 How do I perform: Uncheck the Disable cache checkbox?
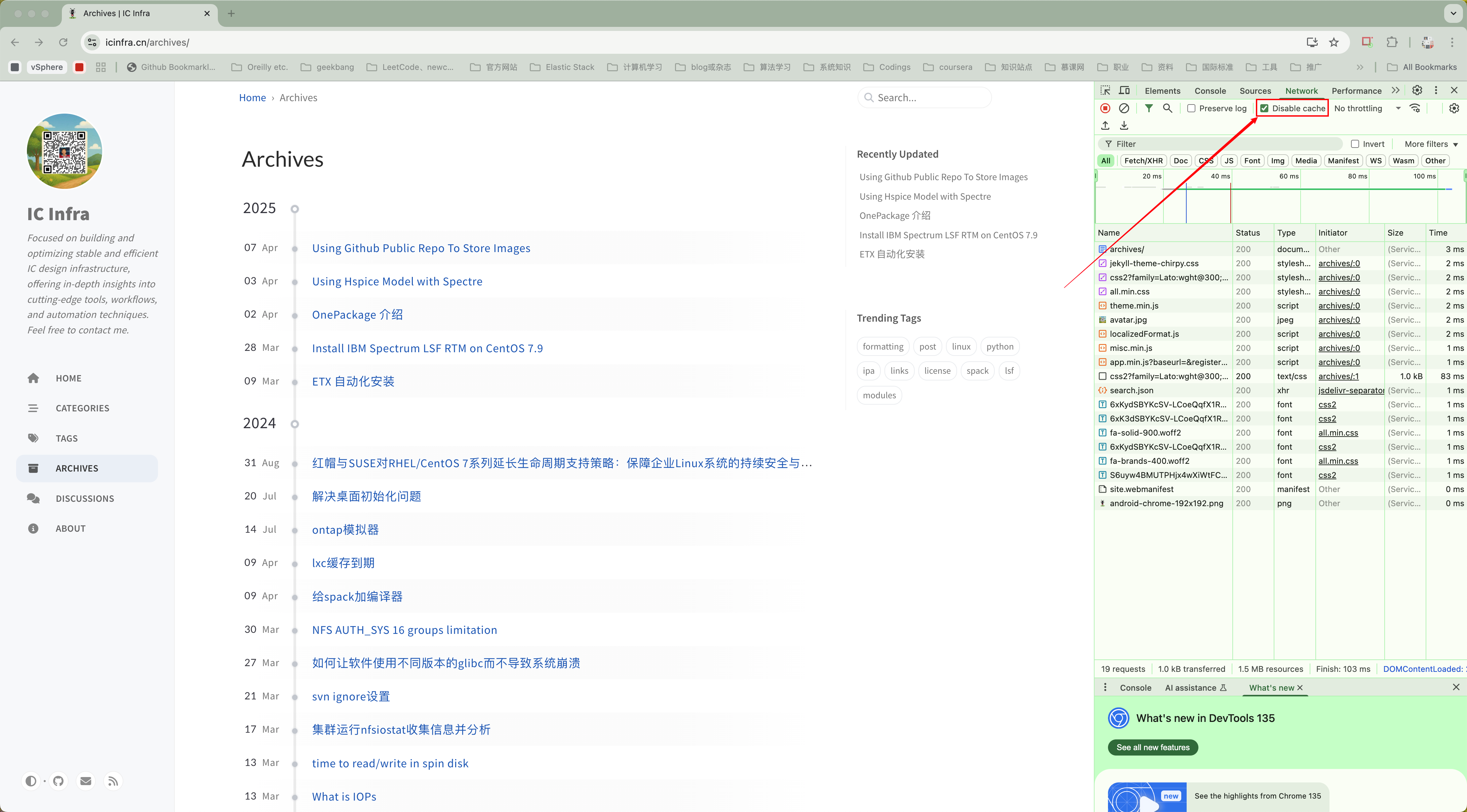(x=1264, y=108)
